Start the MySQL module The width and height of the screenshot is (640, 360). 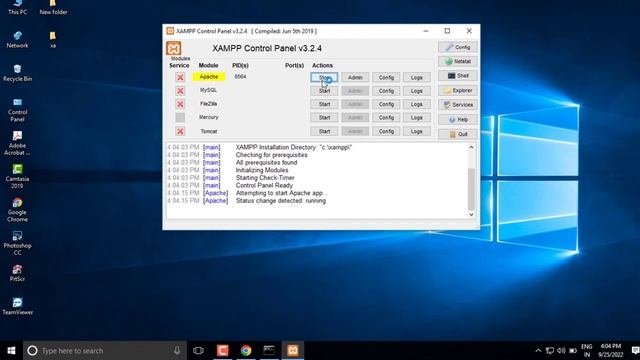[x=324, y=91]
